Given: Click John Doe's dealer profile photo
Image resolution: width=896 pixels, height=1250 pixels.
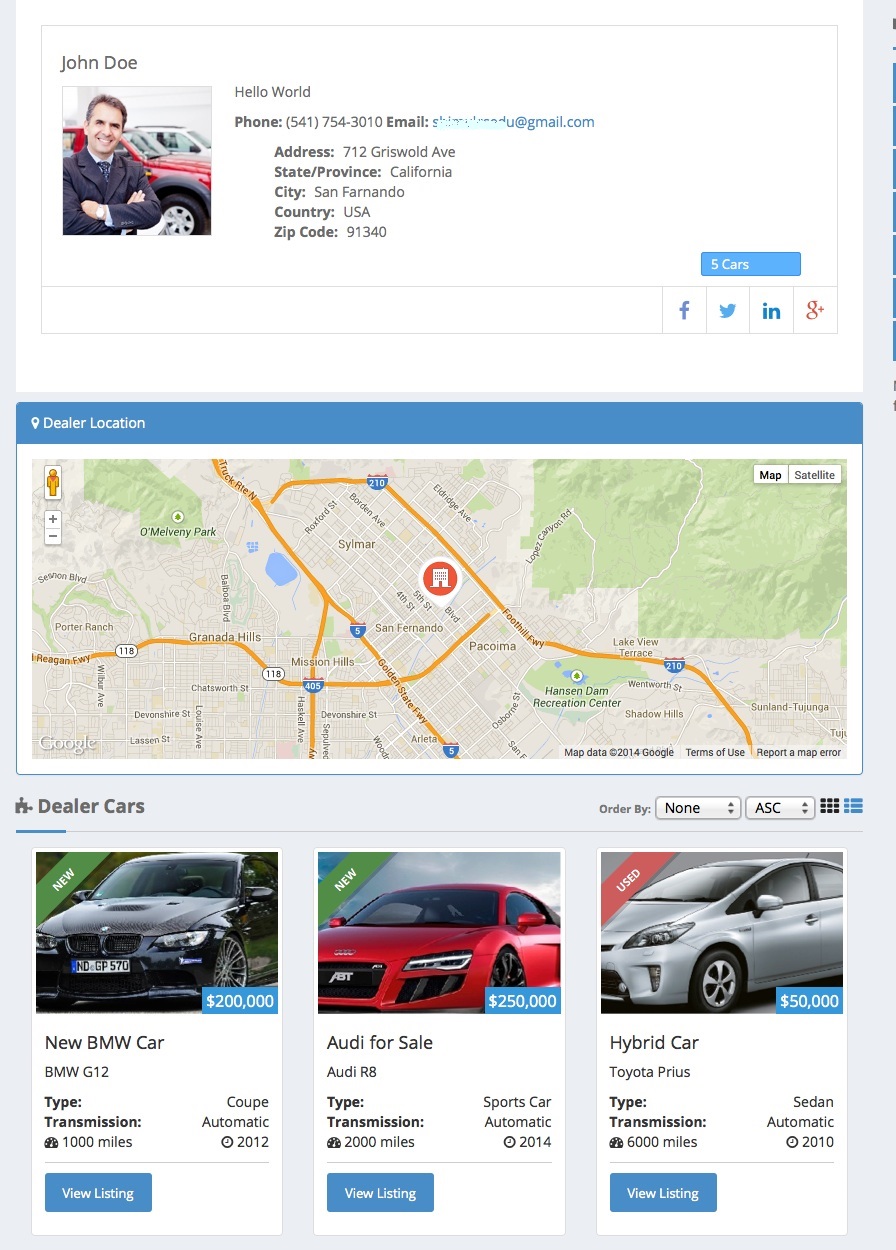Looking at the screenshot, I should pyautogui.click(x=137, y=161).
